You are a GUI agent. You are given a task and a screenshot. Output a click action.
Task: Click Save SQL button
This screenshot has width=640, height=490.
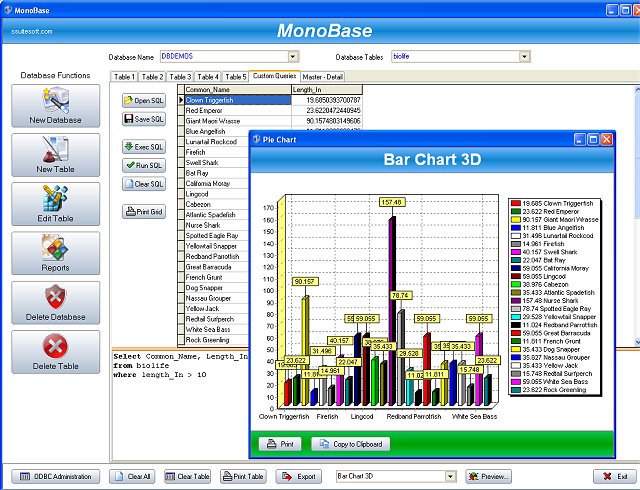click(144, 119)
